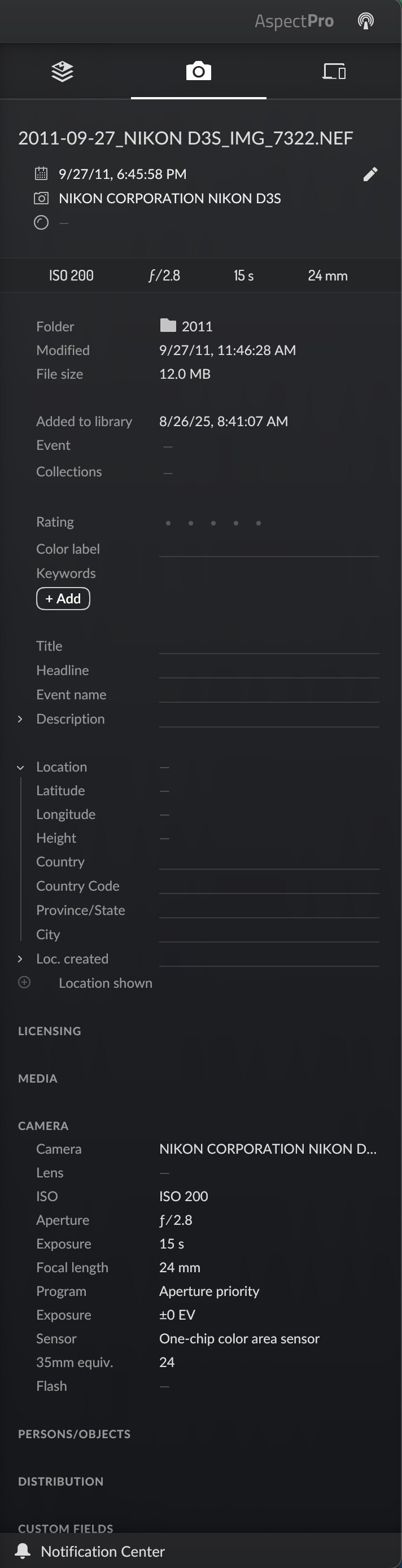Click the calendar date icon
402x1568 pixels.
click(x=41, y=174)
